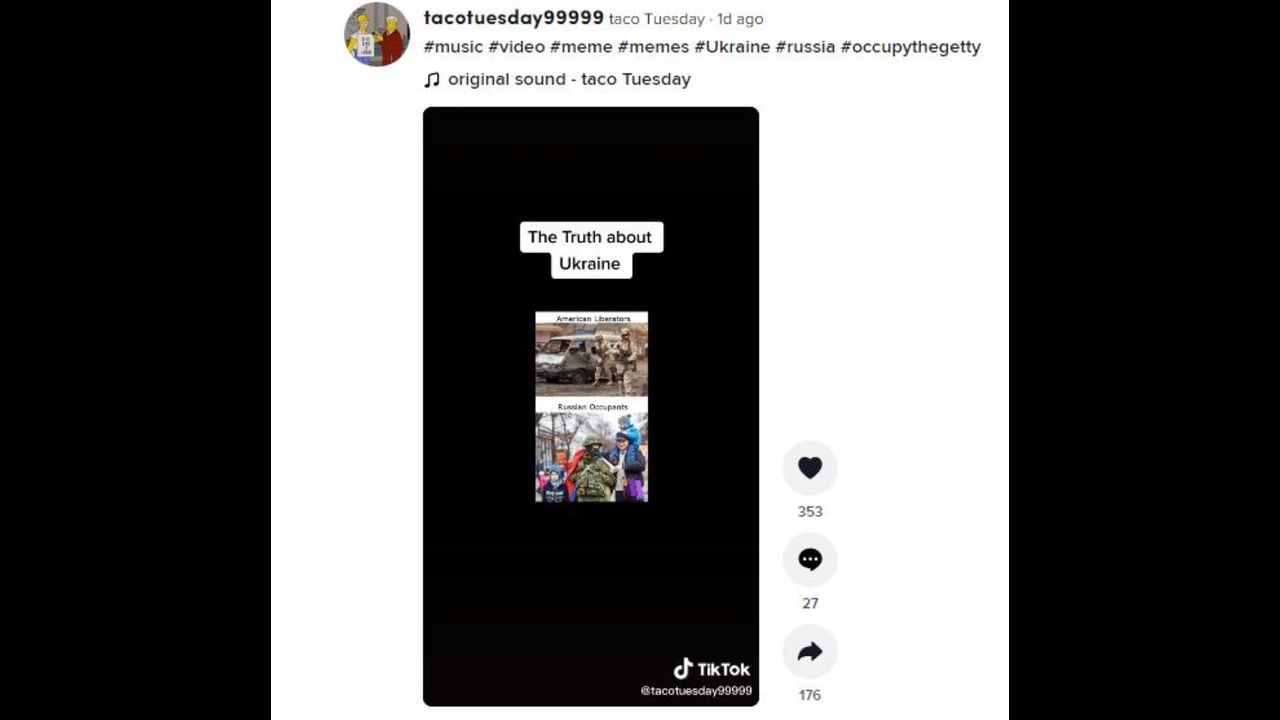The width and height of the screenshot is (1280, 720).
Task: Open the #occupythegetty hashtag
Action: pyautogui.click(x=911, y=47)
